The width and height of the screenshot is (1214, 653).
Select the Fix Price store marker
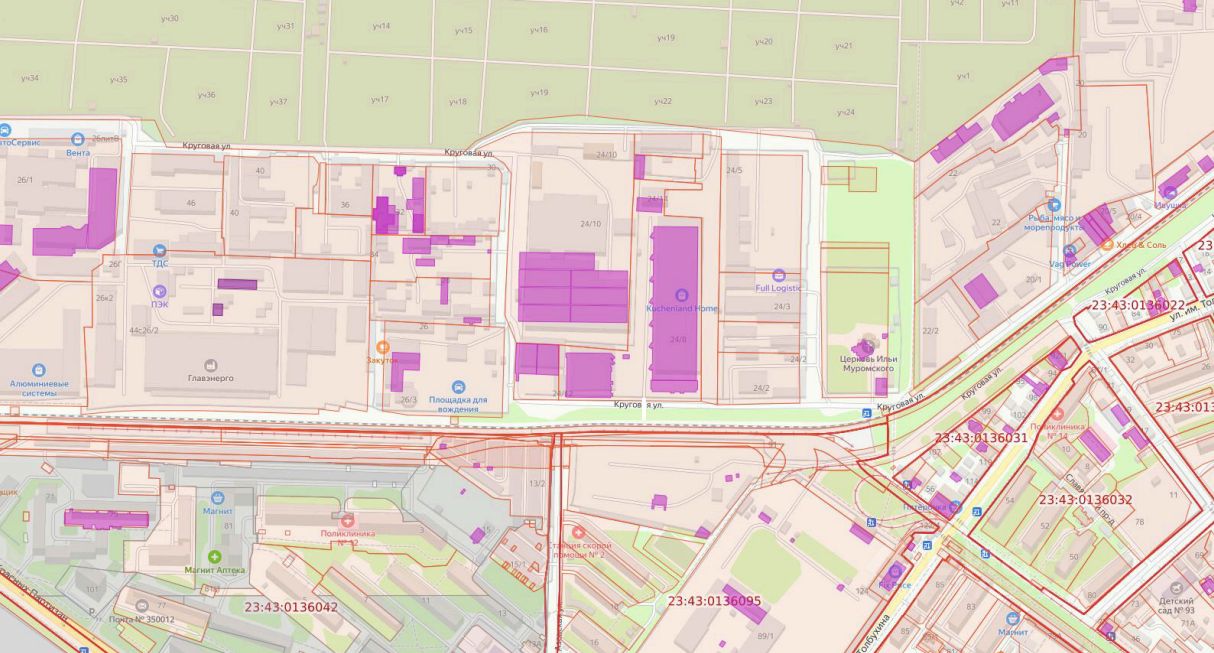[894, 571]
